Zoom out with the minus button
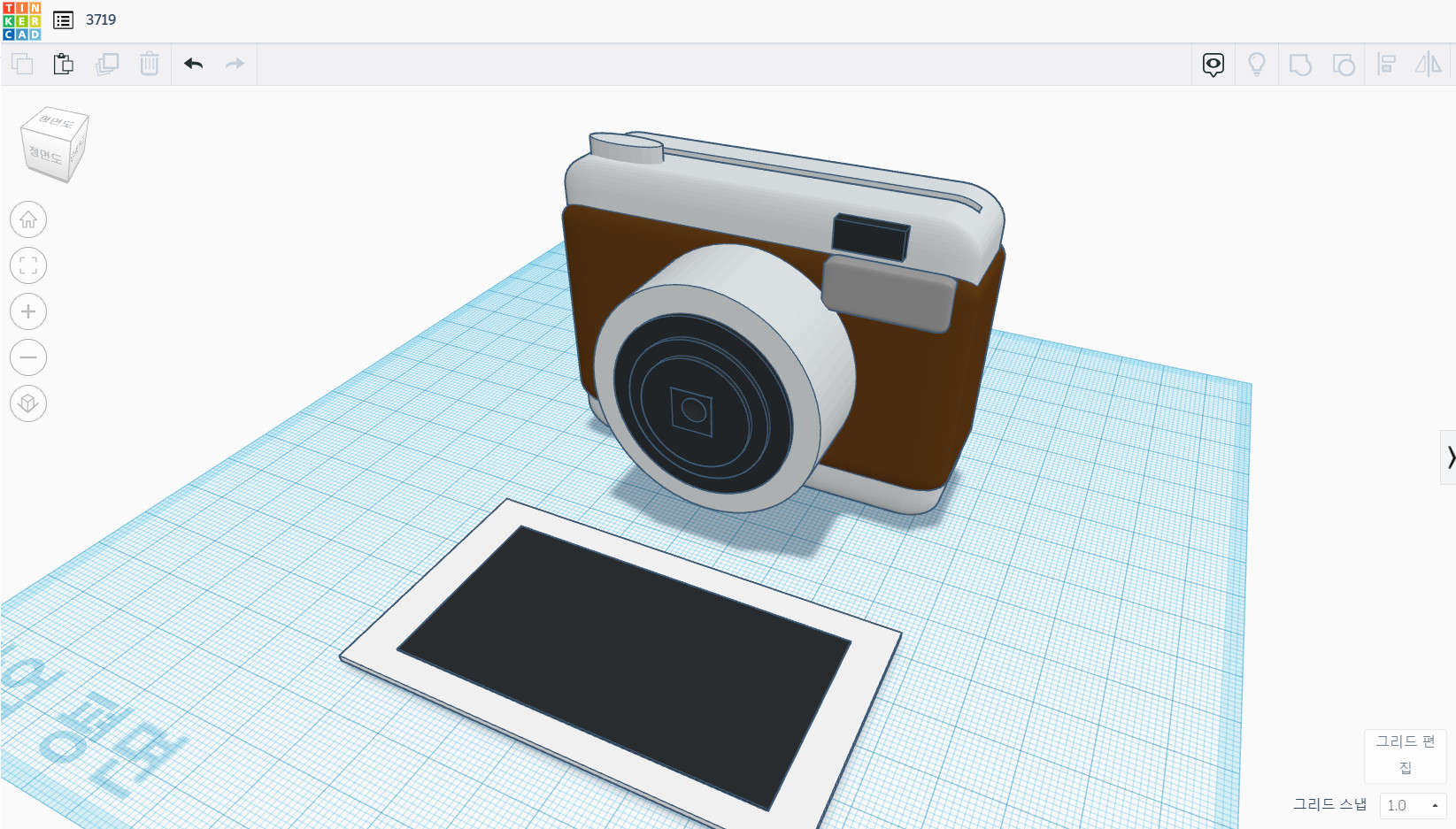 [28, 357]
